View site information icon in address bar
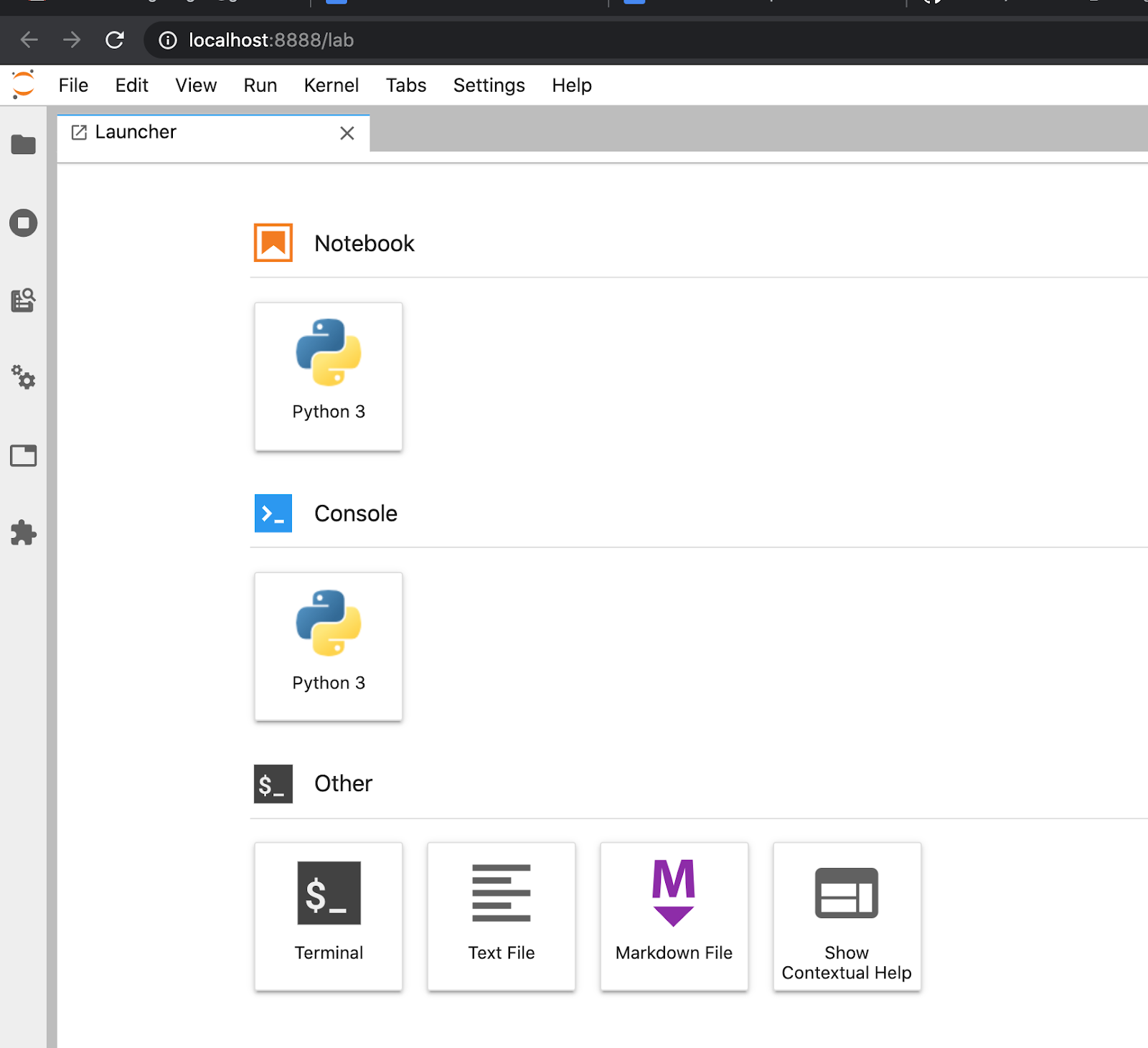The height and width of the screenshot is (1048, 1148). tap(168, 40)
